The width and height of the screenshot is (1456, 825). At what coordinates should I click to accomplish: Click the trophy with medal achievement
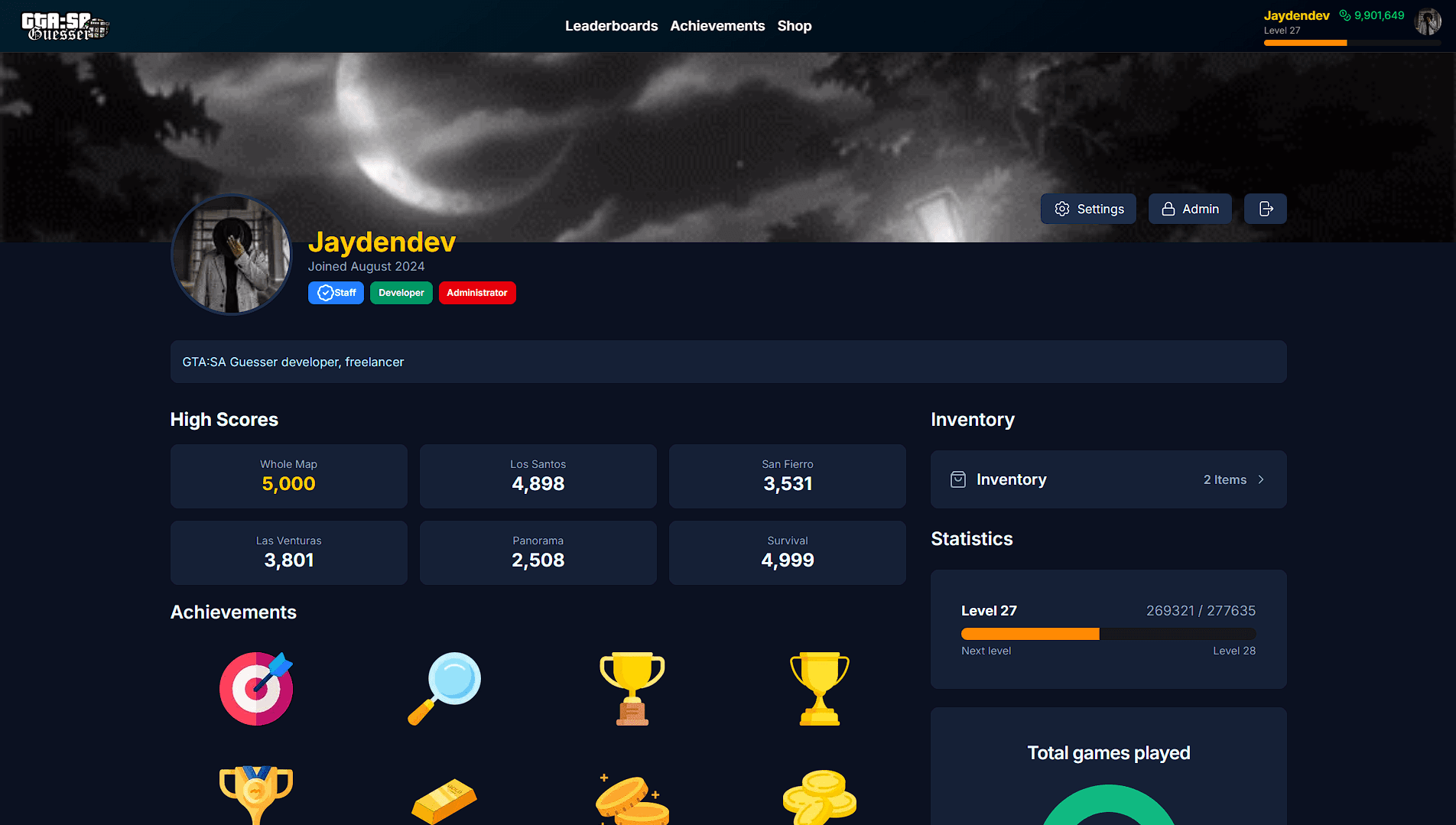coord(256,795)
